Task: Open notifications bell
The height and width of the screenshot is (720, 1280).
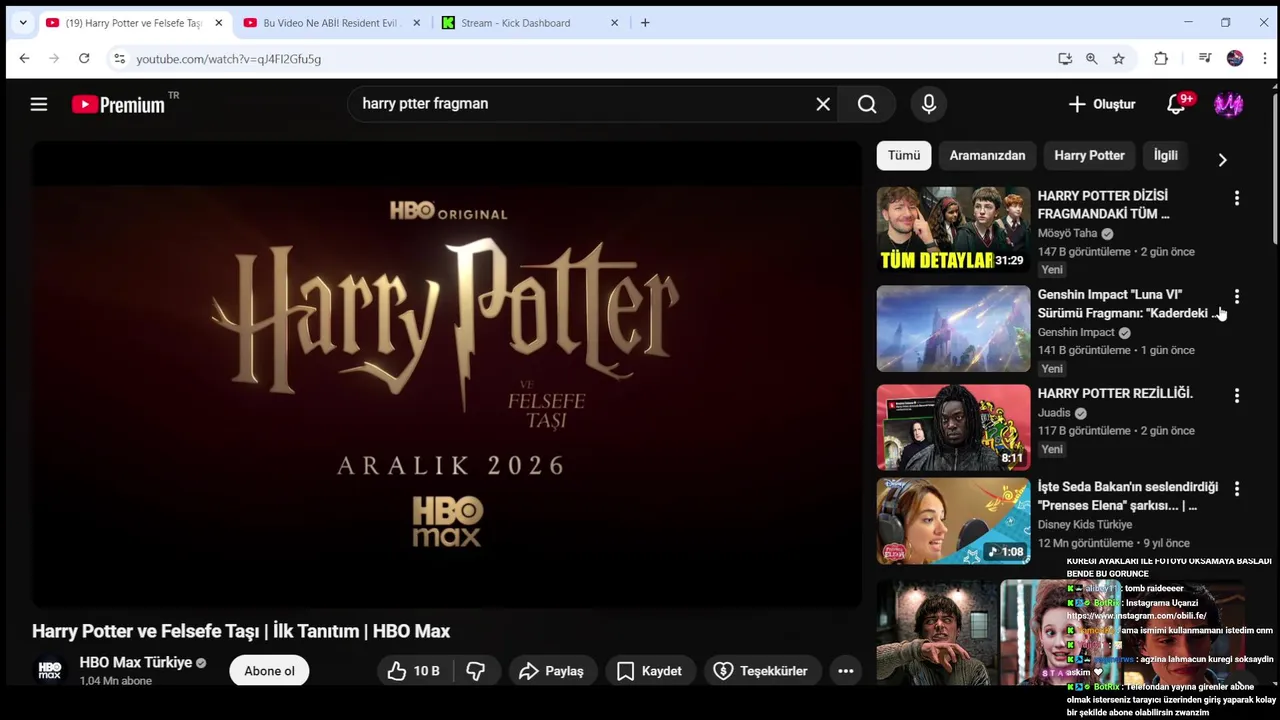Action: 1177,104
